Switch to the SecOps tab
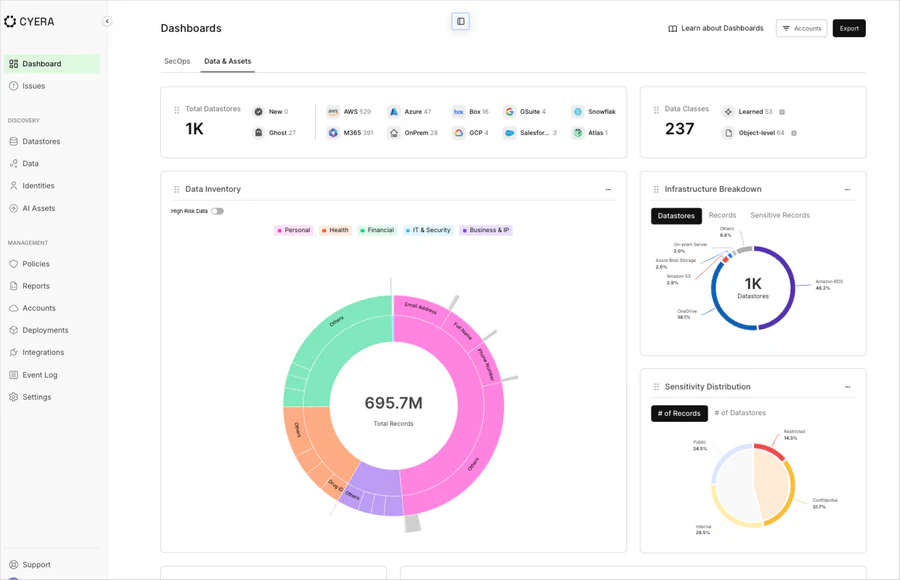The height and width of the screenshot is (580, 900). click(x=177, y=60)
